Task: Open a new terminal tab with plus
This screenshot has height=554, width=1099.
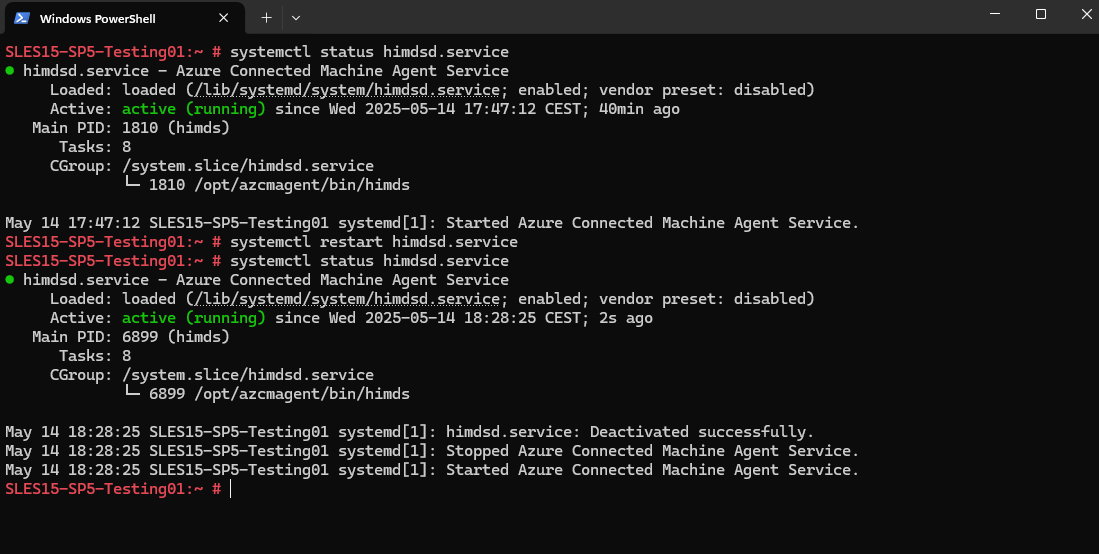Action: [266, 18]
